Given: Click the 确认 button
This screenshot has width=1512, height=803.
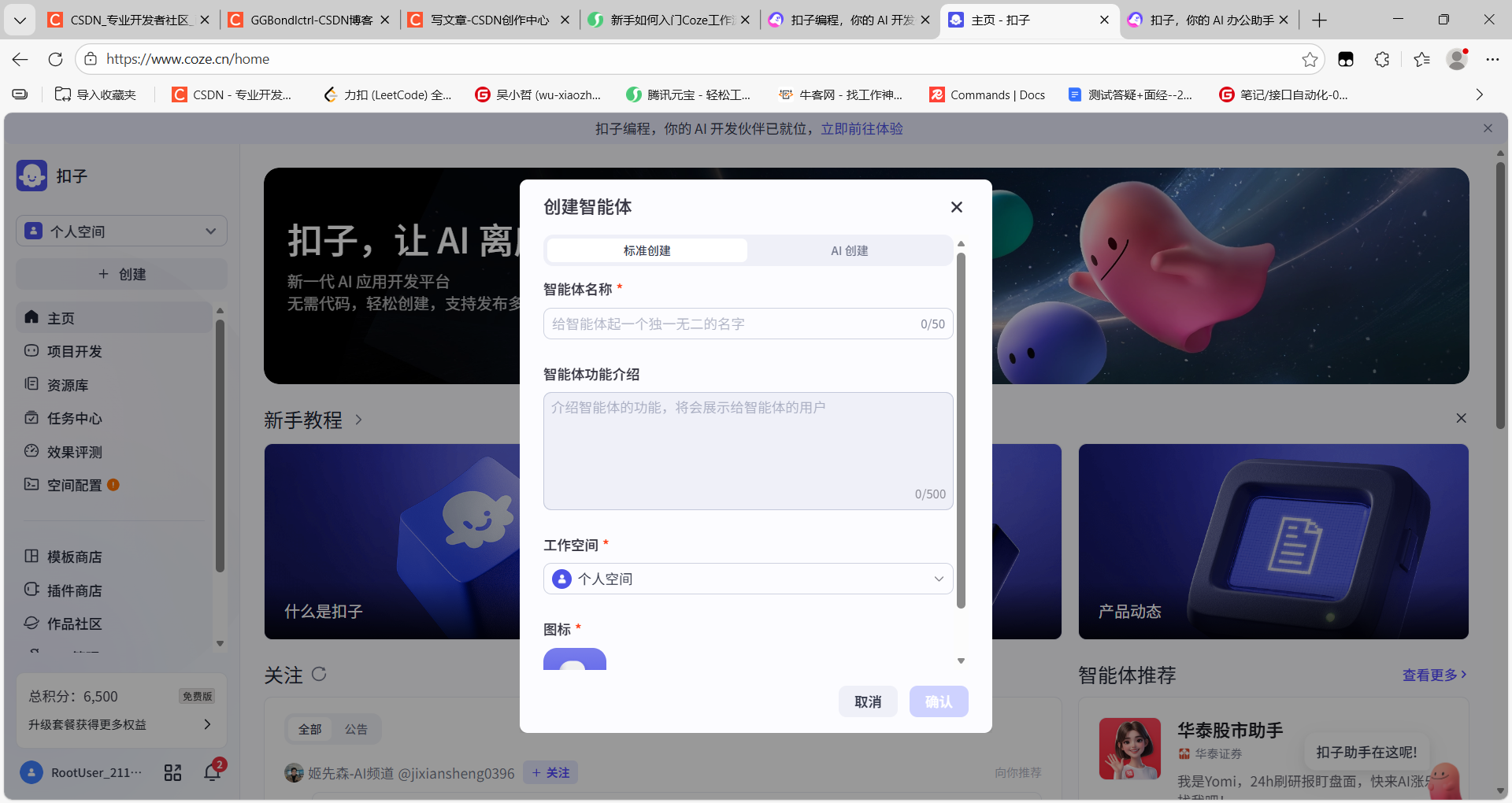Looking at the screenshot, I should 939,701.
